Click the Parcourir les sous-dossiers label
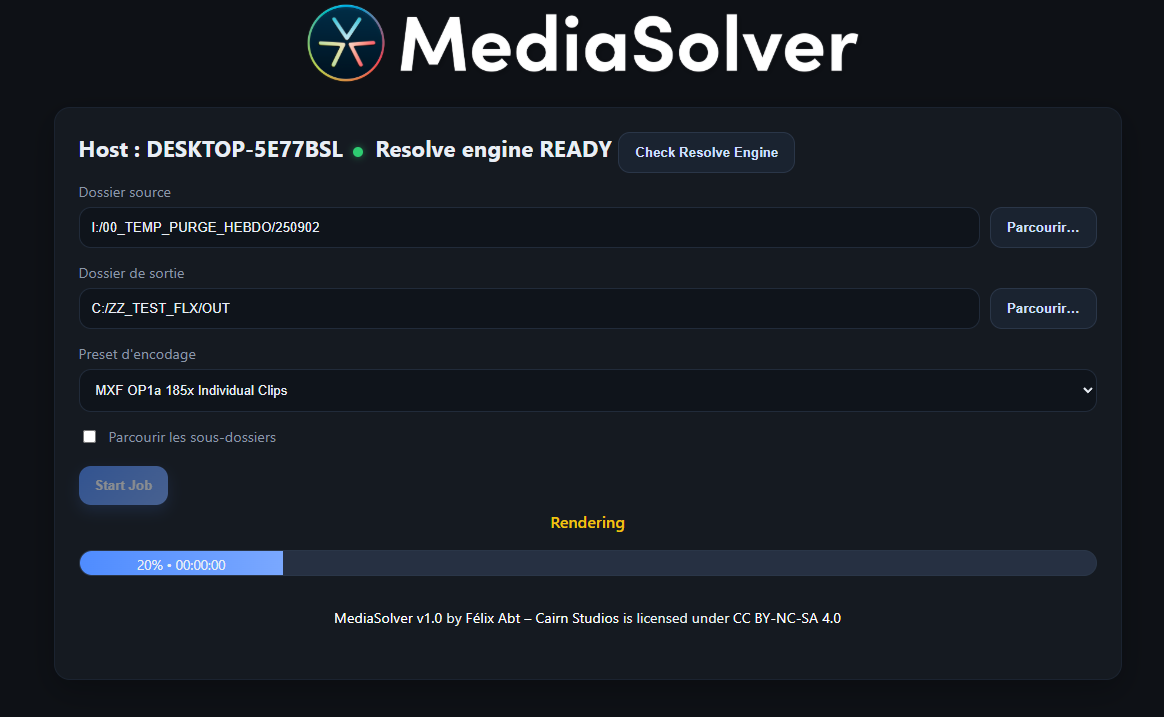The height and width of the screenshot is (717, 1164). point(192,437)
